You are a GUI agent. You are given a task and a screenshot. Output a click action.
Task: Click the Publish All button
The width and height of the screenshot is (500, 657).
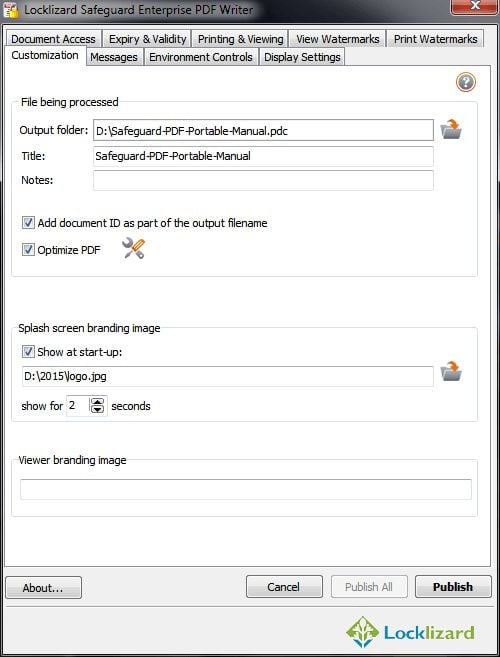tap(369, 587)
